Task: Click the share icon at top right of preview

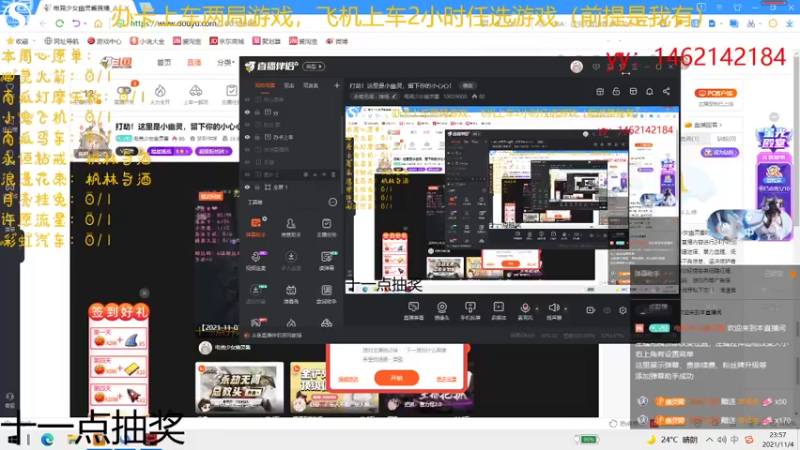Action: click(666, 91)
